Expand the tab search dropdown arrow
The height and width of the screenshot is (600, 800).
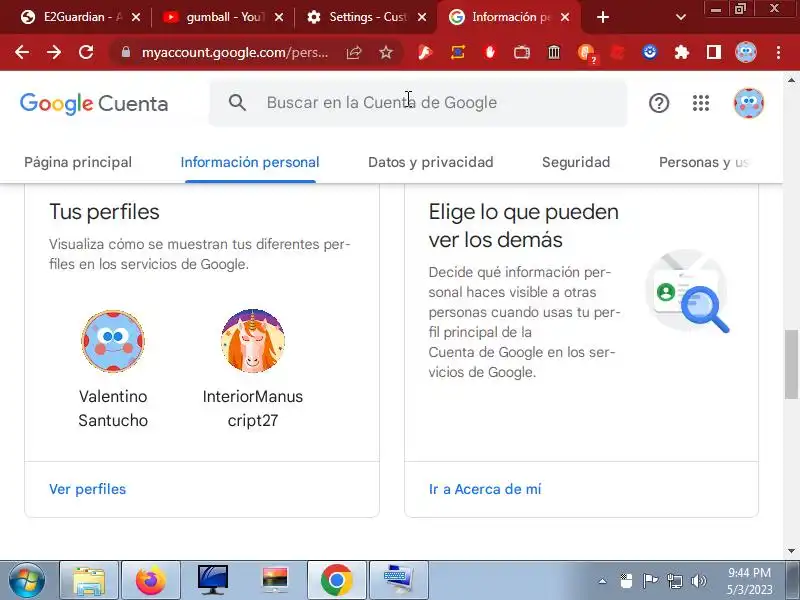(x=681, y=17)
